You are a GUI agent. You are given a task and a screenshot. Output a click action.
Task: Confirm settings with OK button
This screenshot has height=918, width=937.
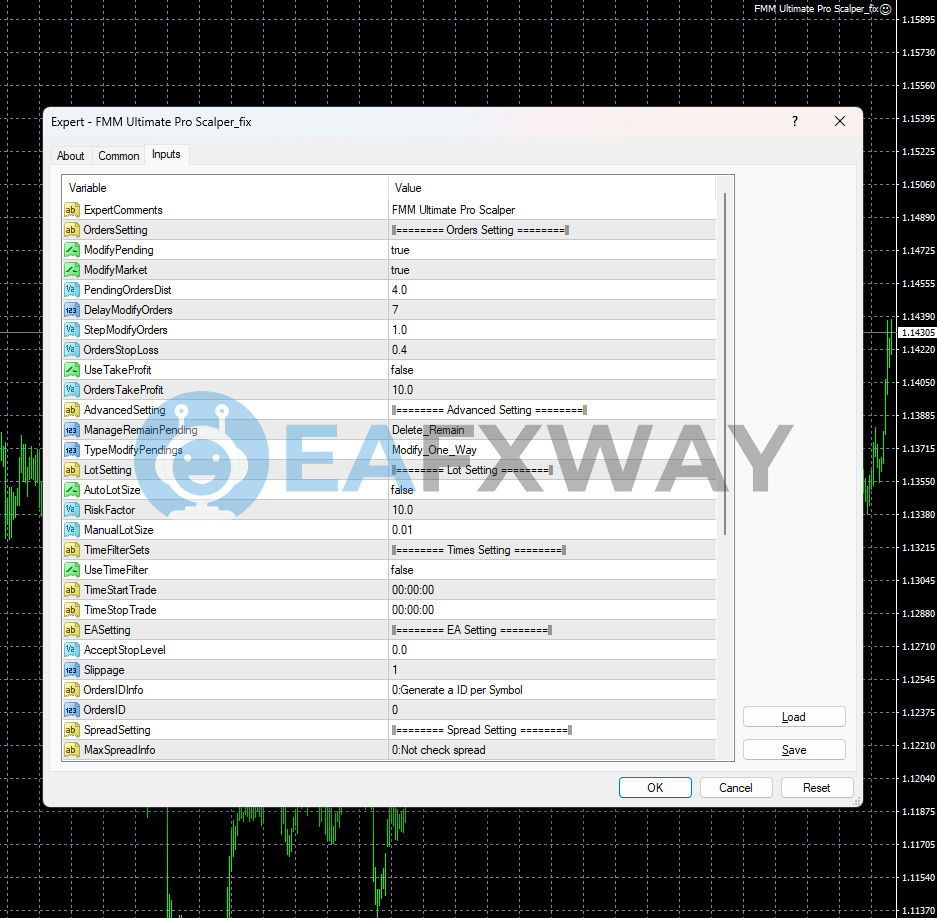point(655,788)
